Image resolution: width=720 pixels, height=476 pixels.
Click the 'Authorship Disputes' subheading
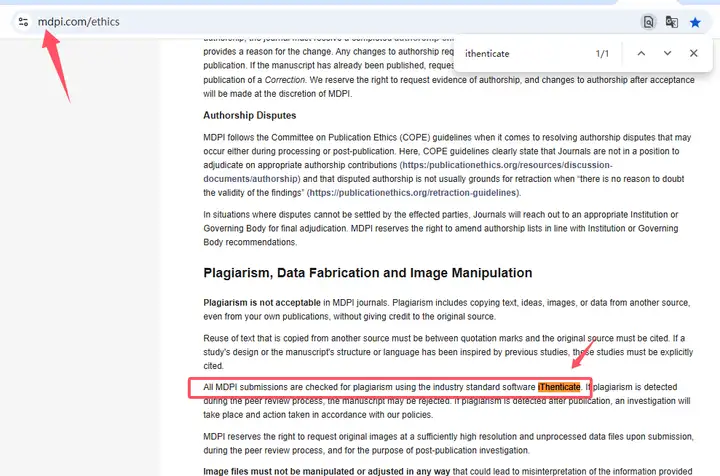250,115
